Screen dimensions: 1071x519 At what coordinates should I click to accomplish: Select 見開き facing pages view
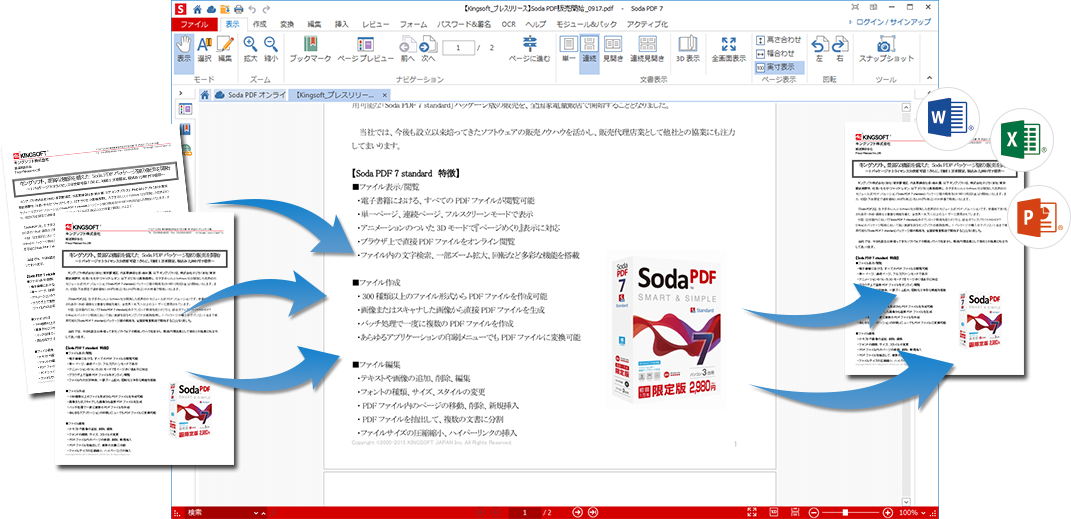click(x=613, y=49)
